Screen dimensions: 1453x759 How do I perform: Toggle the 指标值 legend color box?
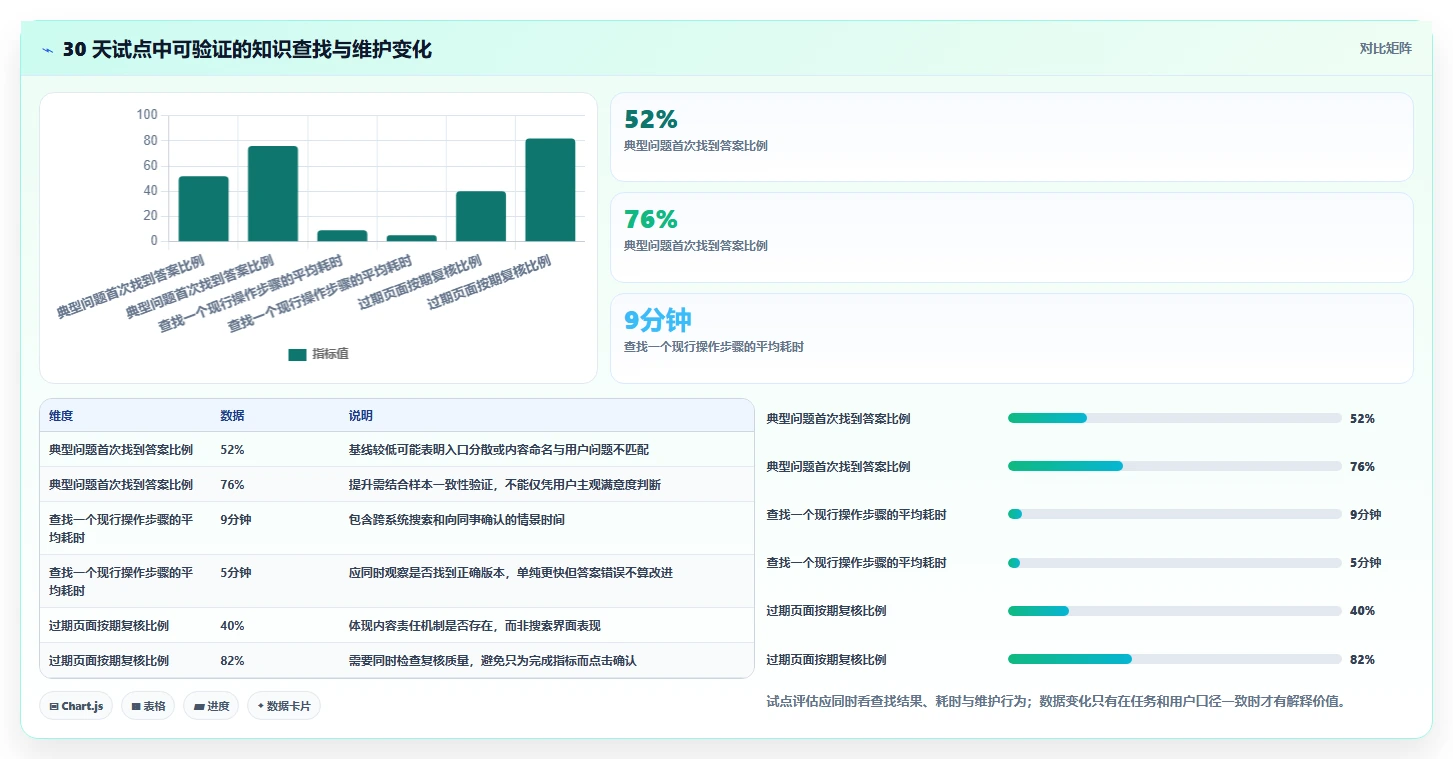(x=297, y=355)
